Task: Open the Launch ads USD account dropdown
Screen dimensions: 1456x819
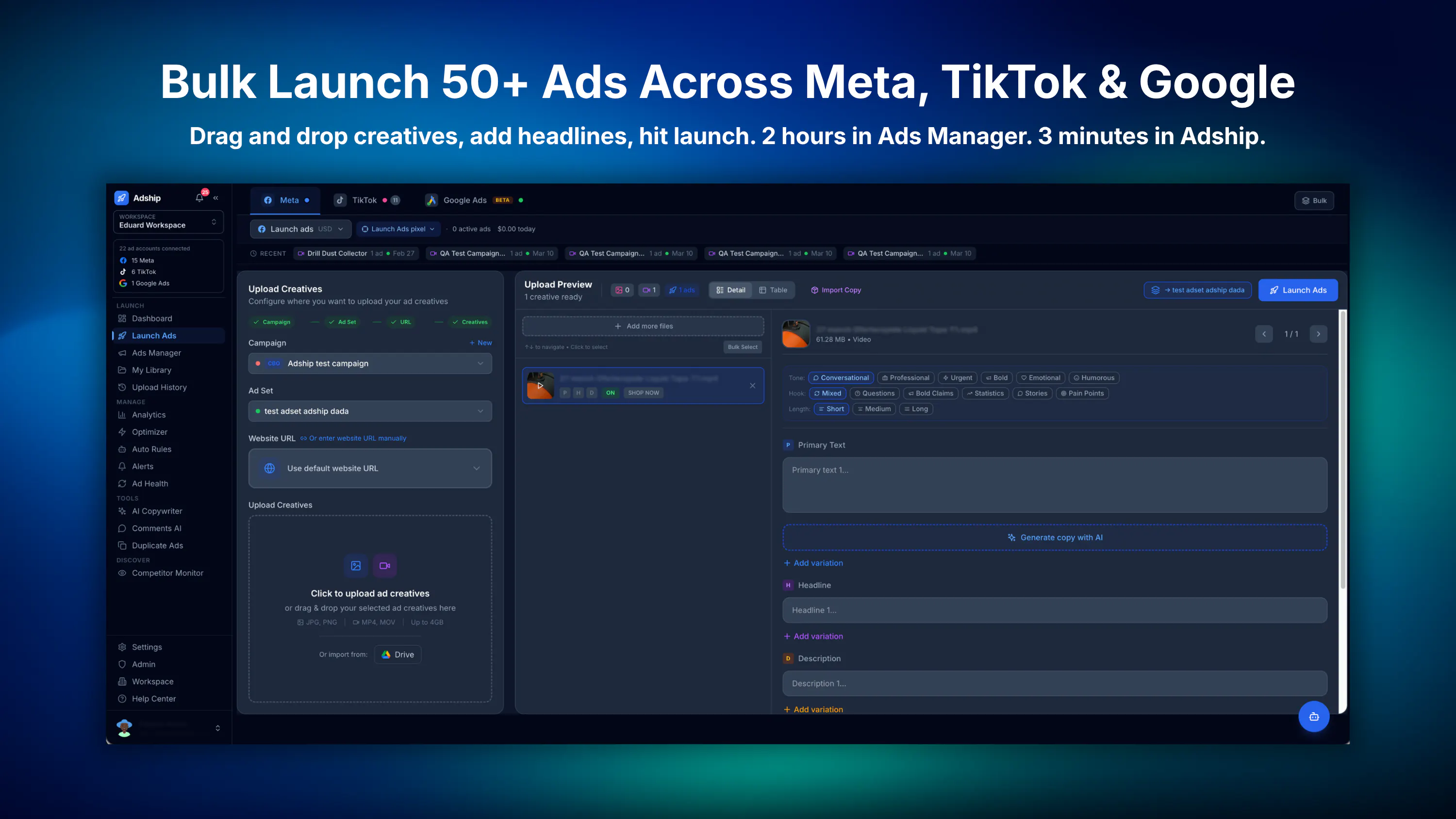Action: coord(301,229)
